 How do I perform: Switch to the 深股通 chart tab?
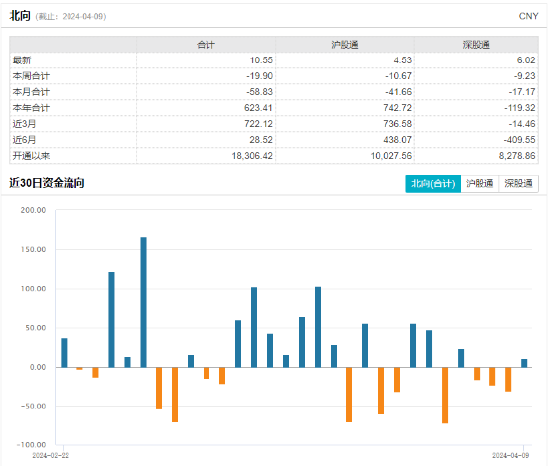519,184
